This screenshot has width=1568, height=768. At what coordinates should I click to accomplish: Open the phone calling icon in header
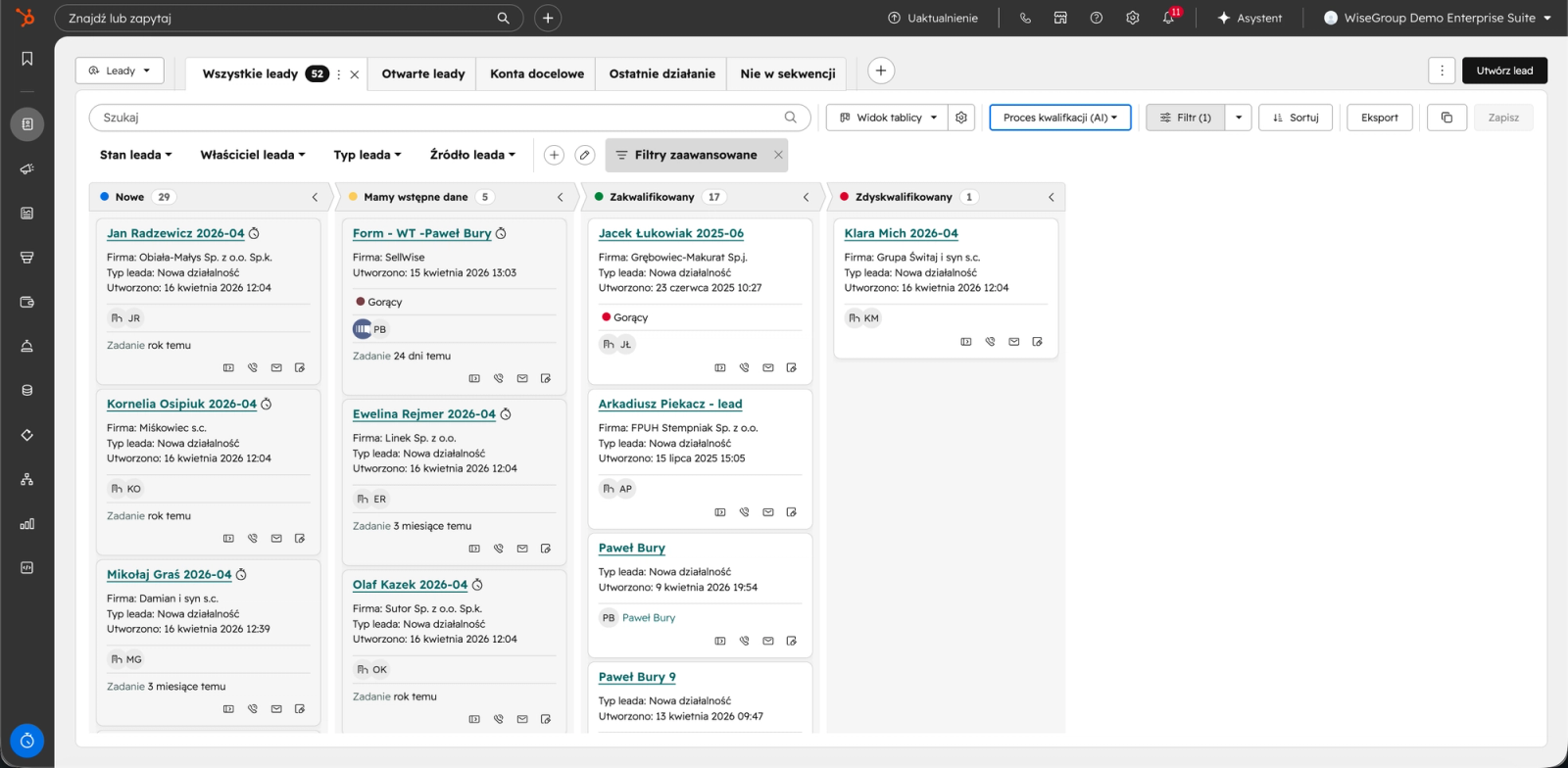pyautogui.click(x=1025, y=18)
